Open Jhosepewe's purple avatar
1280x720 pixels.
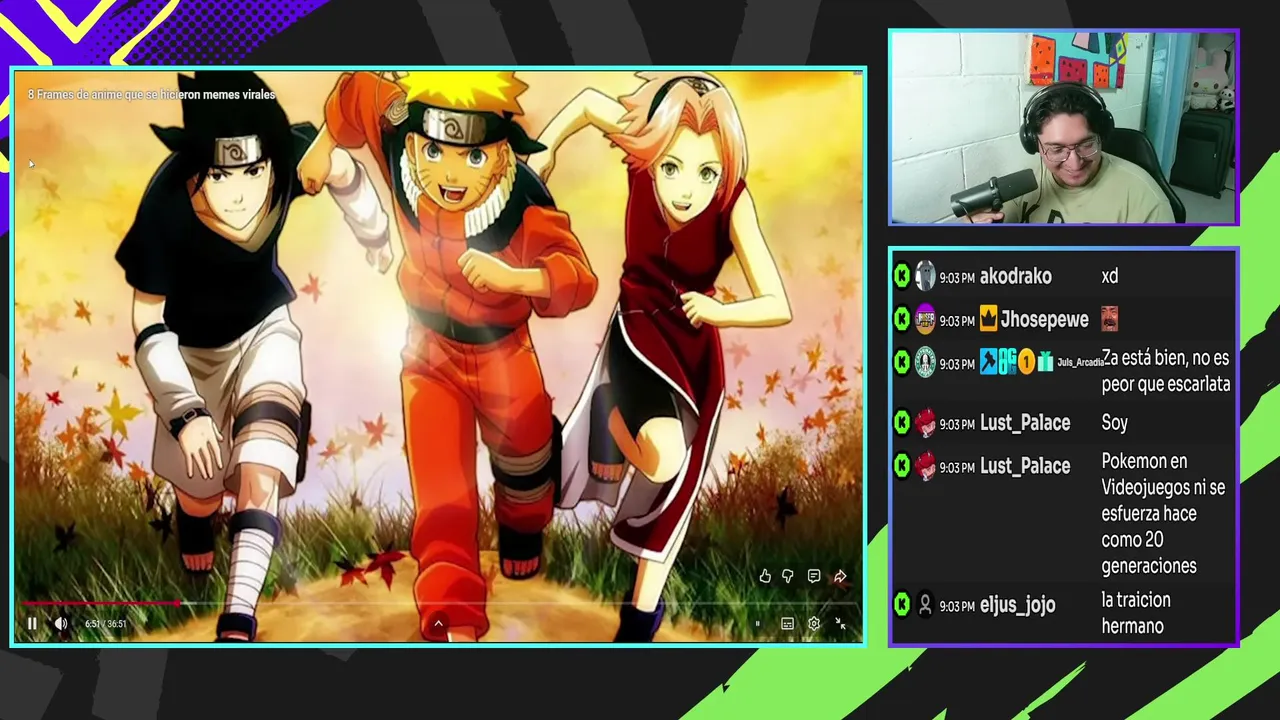[x=926, y=319]
